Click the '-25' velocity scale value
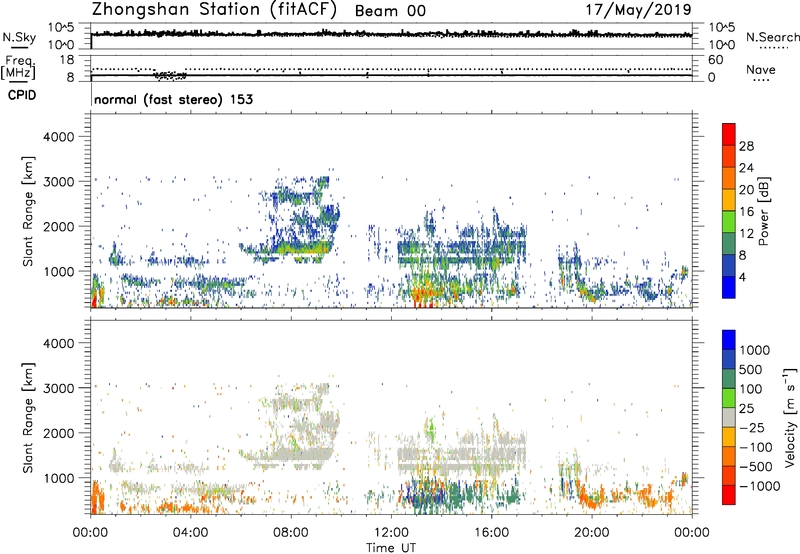This screenshot has height=554, width=800. coord(751,427)
